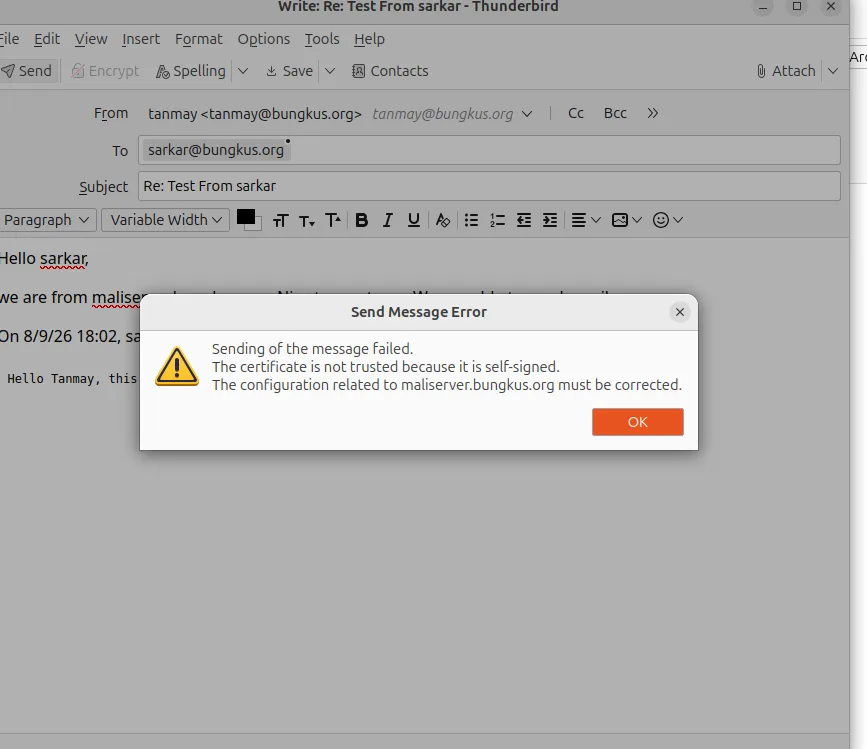Open the Tools menu
This screenshot has width=867, height=749.
click(322, 39)
